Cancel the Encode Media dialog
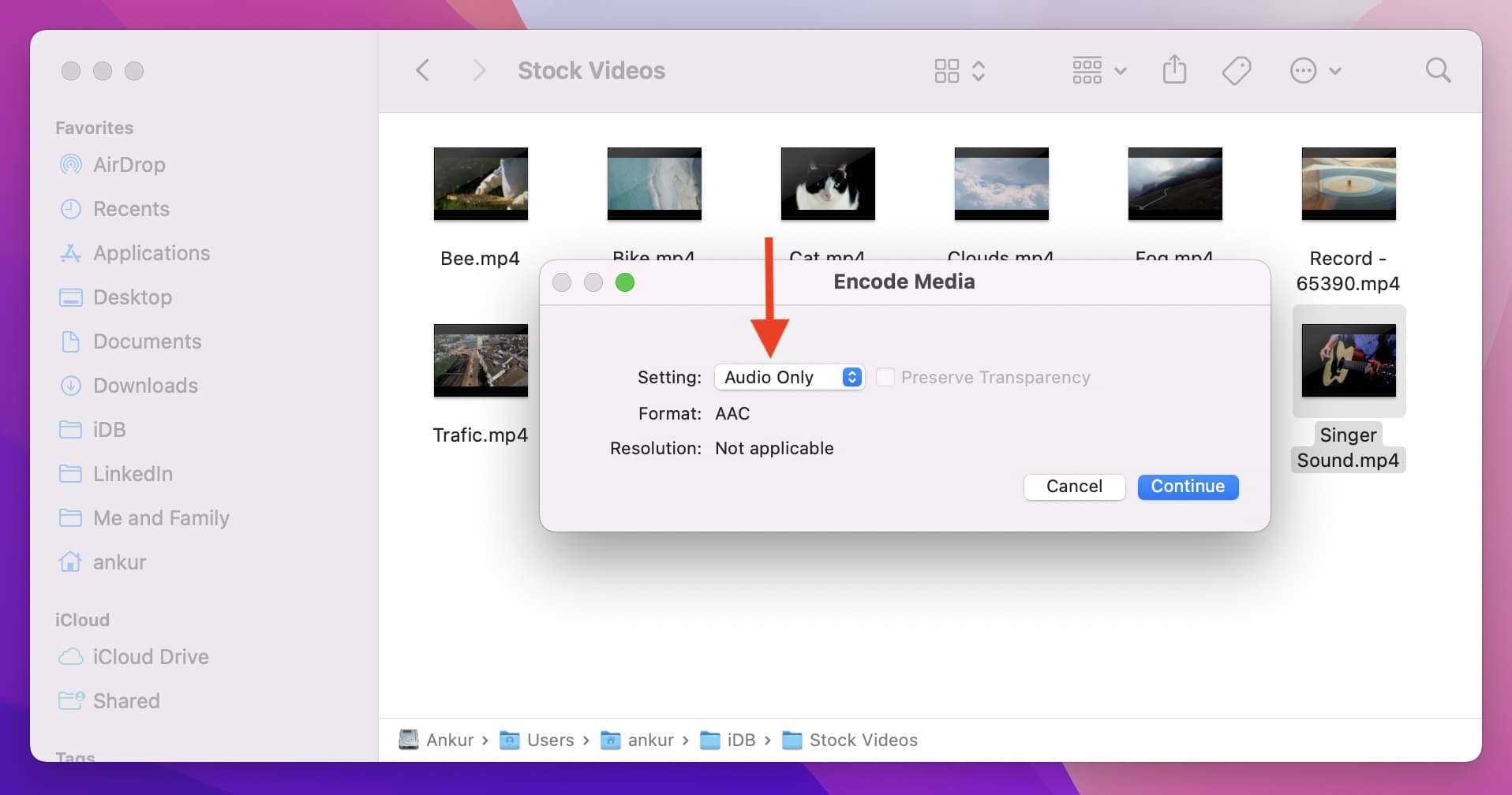The image size is (1512, 795). 1073,487
